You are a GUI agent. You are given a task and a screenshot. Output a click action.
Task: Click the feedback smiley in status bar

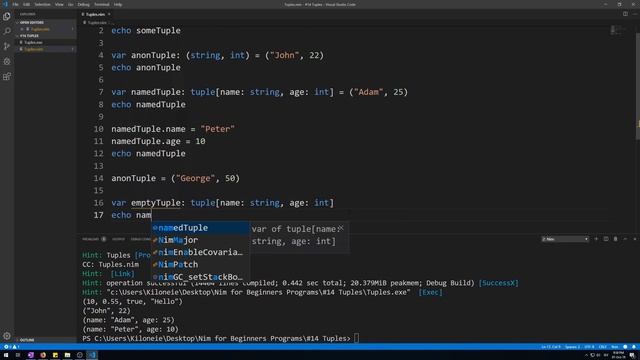(625, 347)
